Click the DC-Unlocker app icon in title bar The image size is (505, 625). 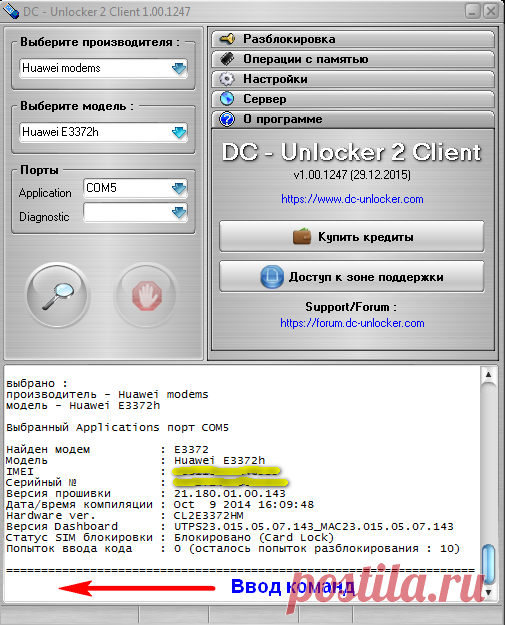(x=10, y=11)
